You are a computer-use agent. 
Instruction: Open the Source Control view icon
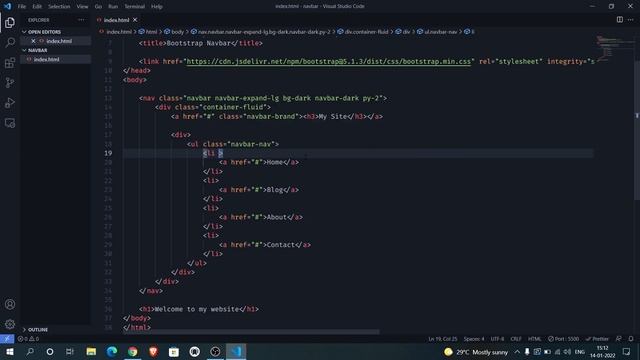pyautogui.click(x=10, y=83)
